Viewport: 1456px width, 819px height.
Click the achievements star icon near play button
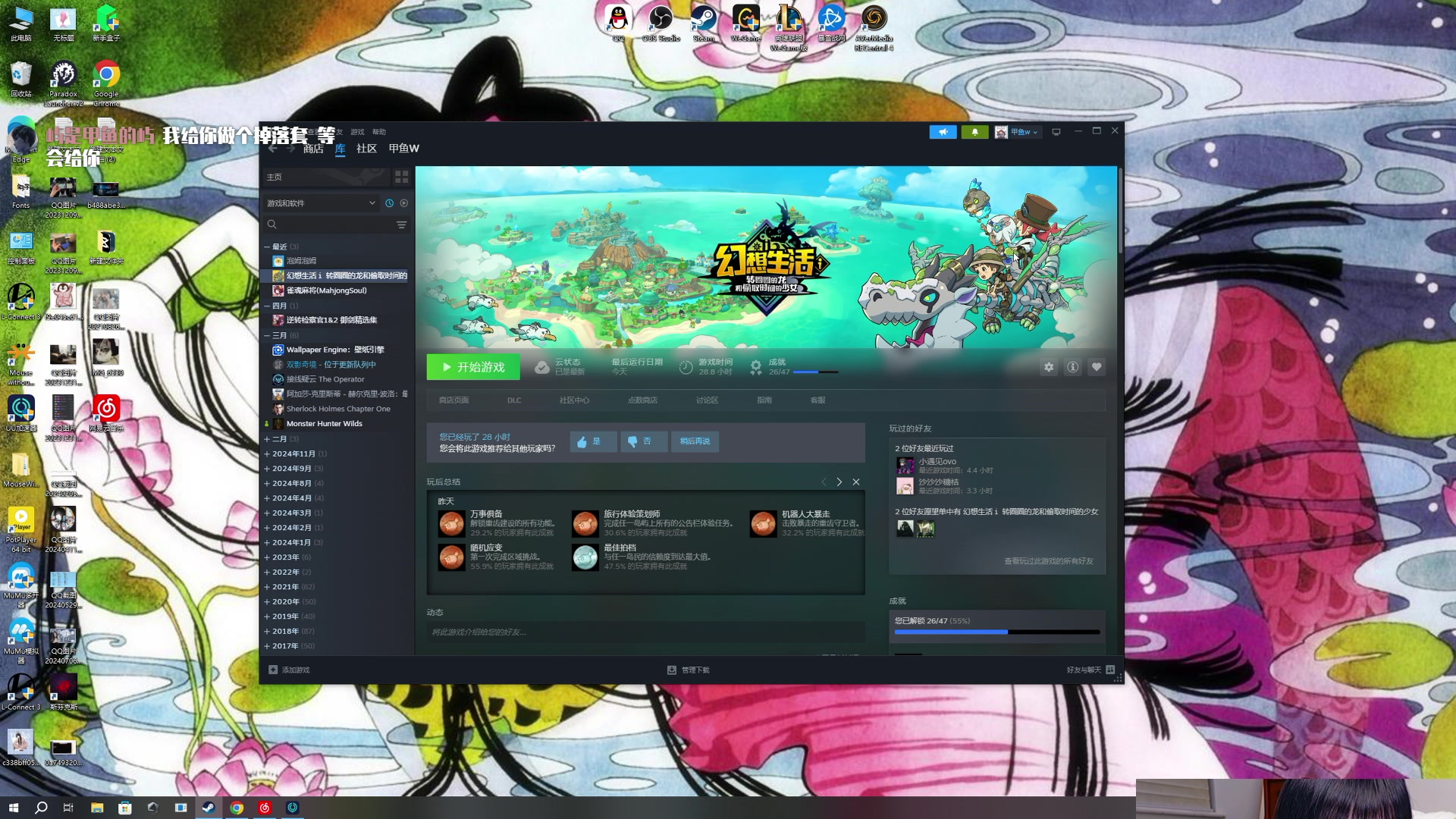pyautogui.click(x=755, y=368)
